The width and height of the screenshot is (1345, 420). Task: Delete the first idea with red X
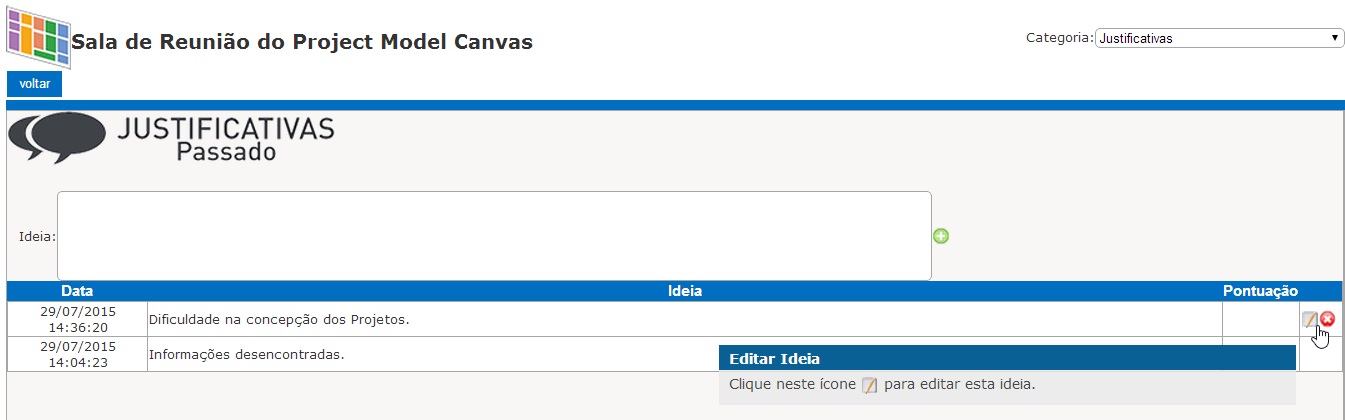point(1327,319)
